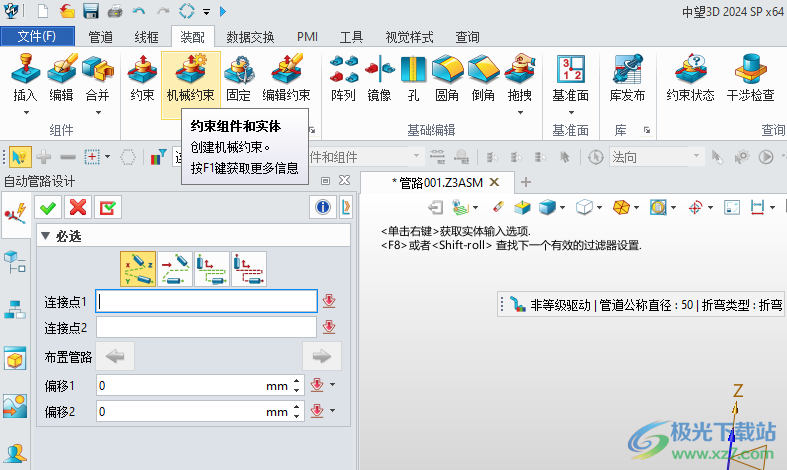The image size is (787, 470).
Task: Close the 管路001.Z3ASM document tab
Action: tap(494, 182)
